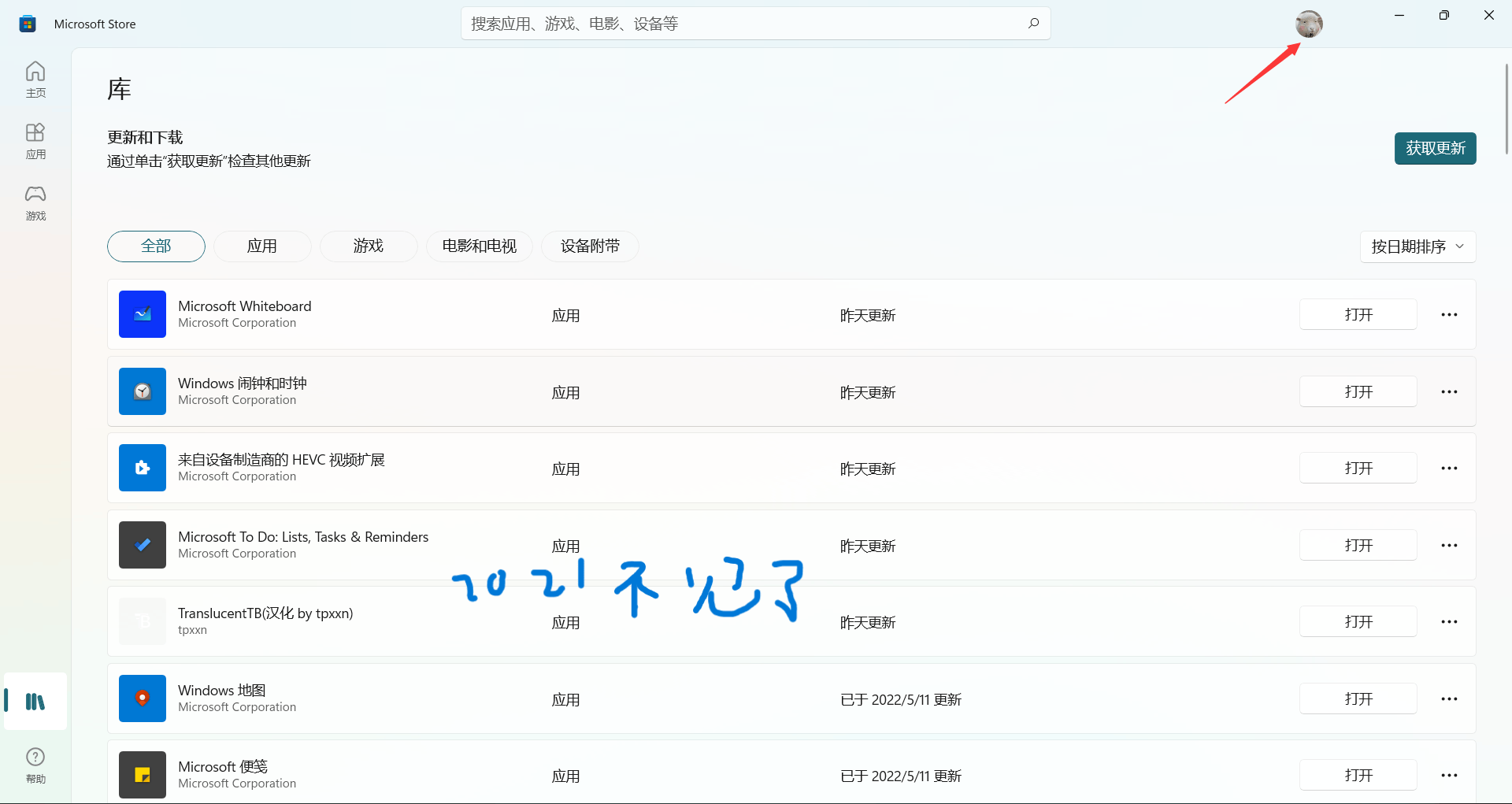Open more options for HEVC 视频扩展
The width and height of the screenshot is (1512, 804).
pyautogui.click(x=1449, y=468)
